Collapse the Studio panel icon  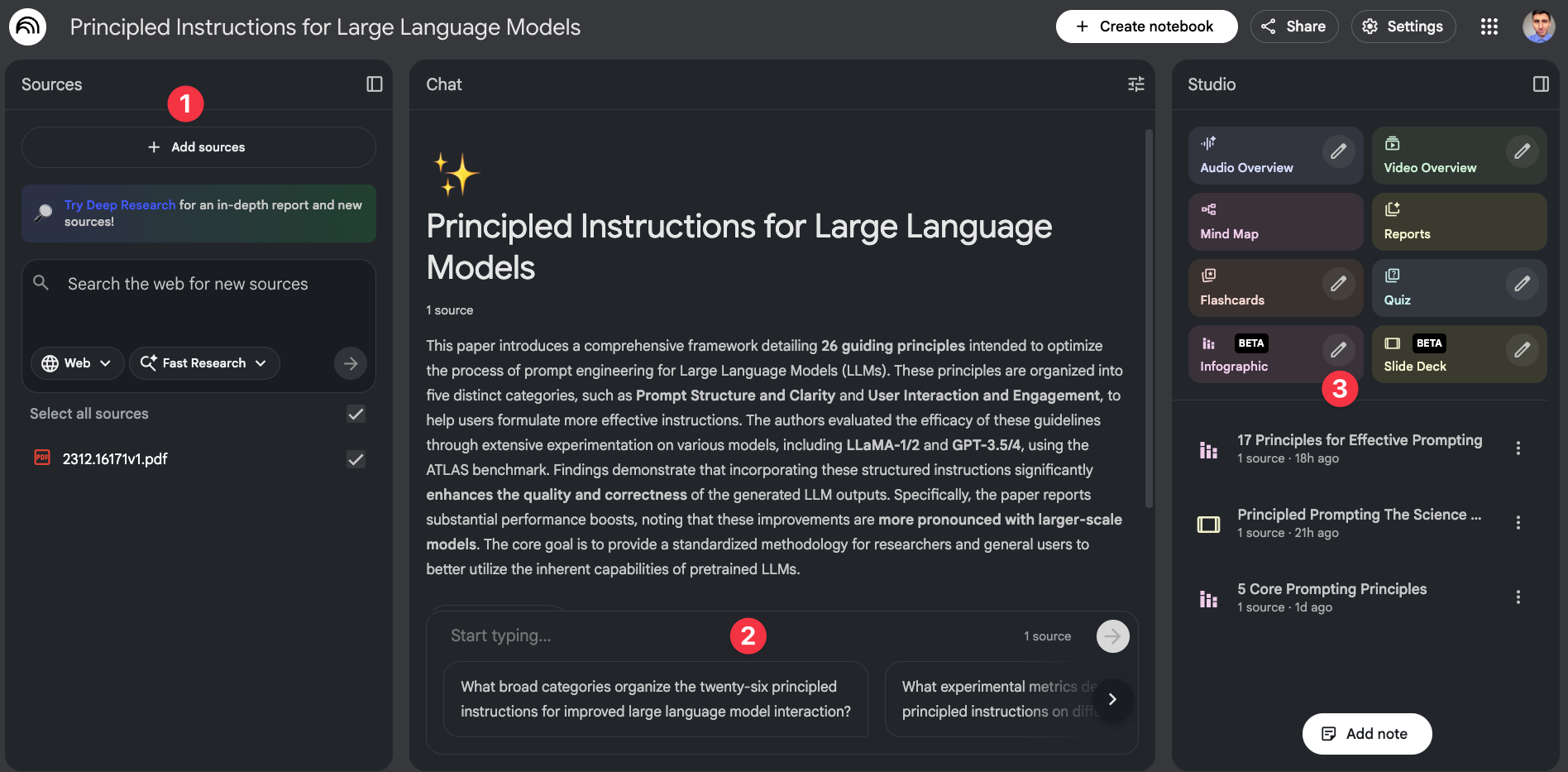[x=1541, y=84]
